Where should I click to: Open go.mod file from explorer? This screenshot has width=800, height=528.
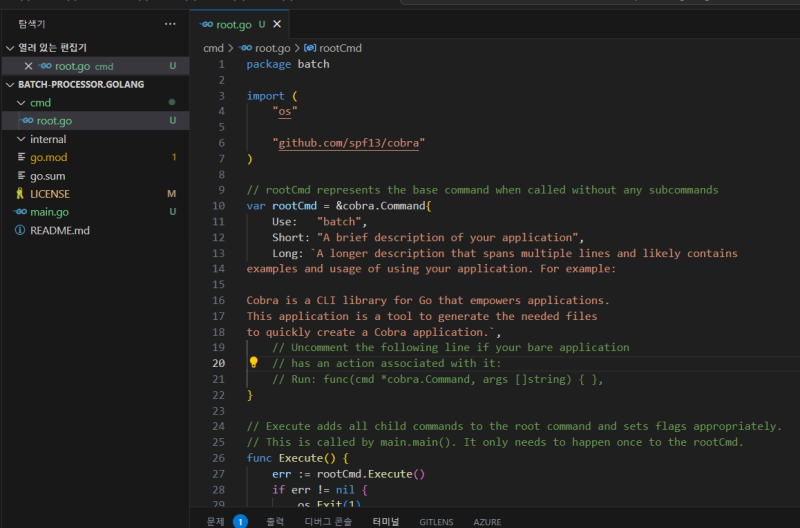pyautogui.click(x=48, y=157)
